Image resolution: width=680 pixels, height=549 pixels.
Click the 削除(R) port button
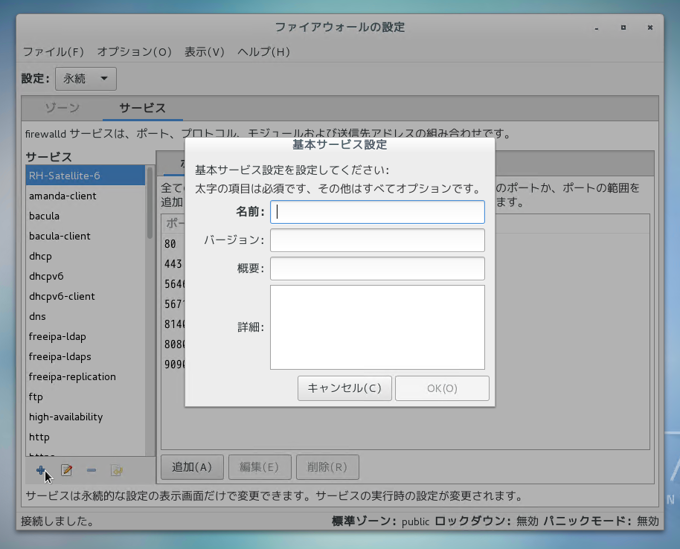(327, 467)
